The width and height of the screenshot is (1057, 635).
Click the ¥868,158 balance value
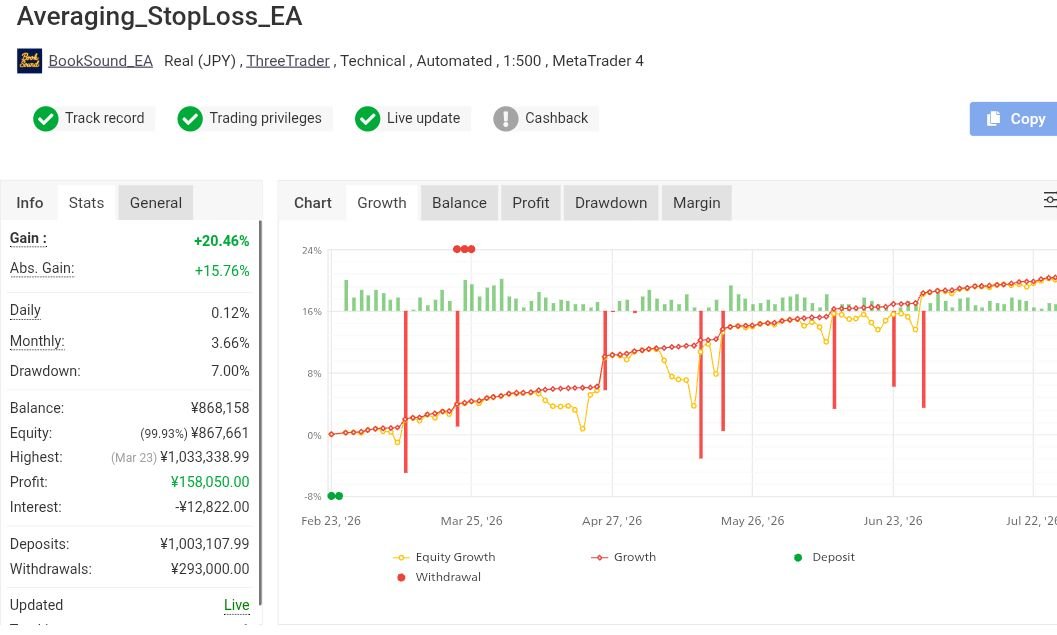pyautogui.click(x=220, y=408)
